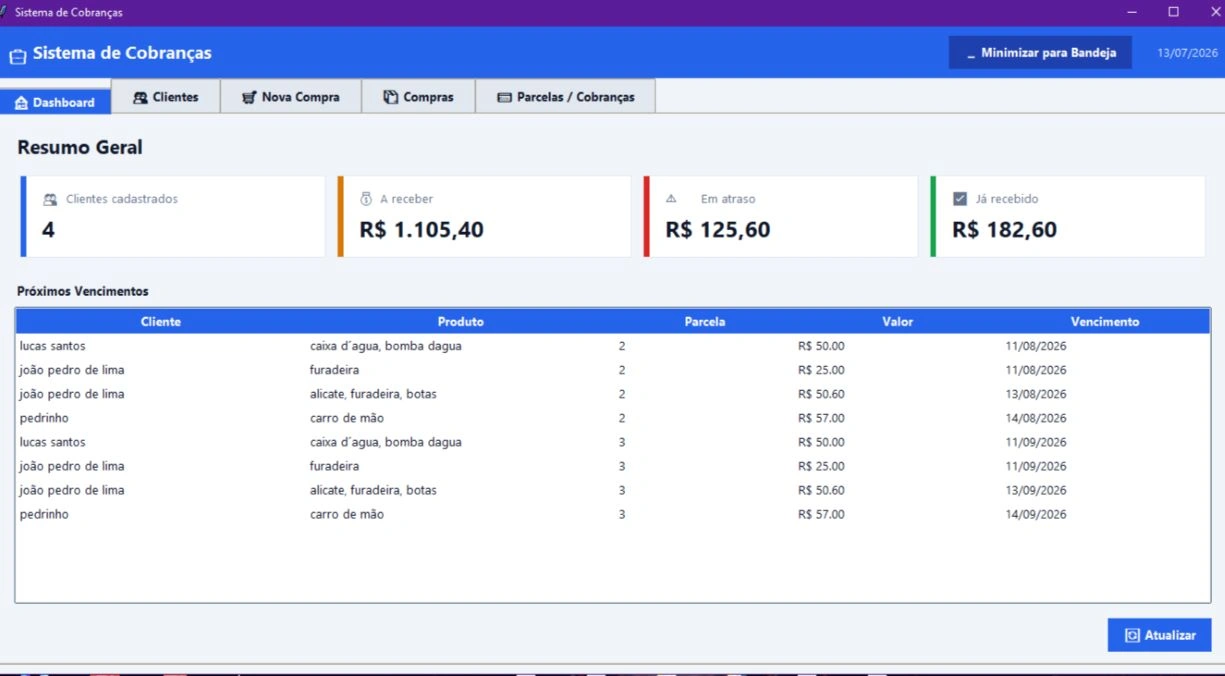
Task: Click the people icon in Clientes cadastrados card
Action: 50,199
